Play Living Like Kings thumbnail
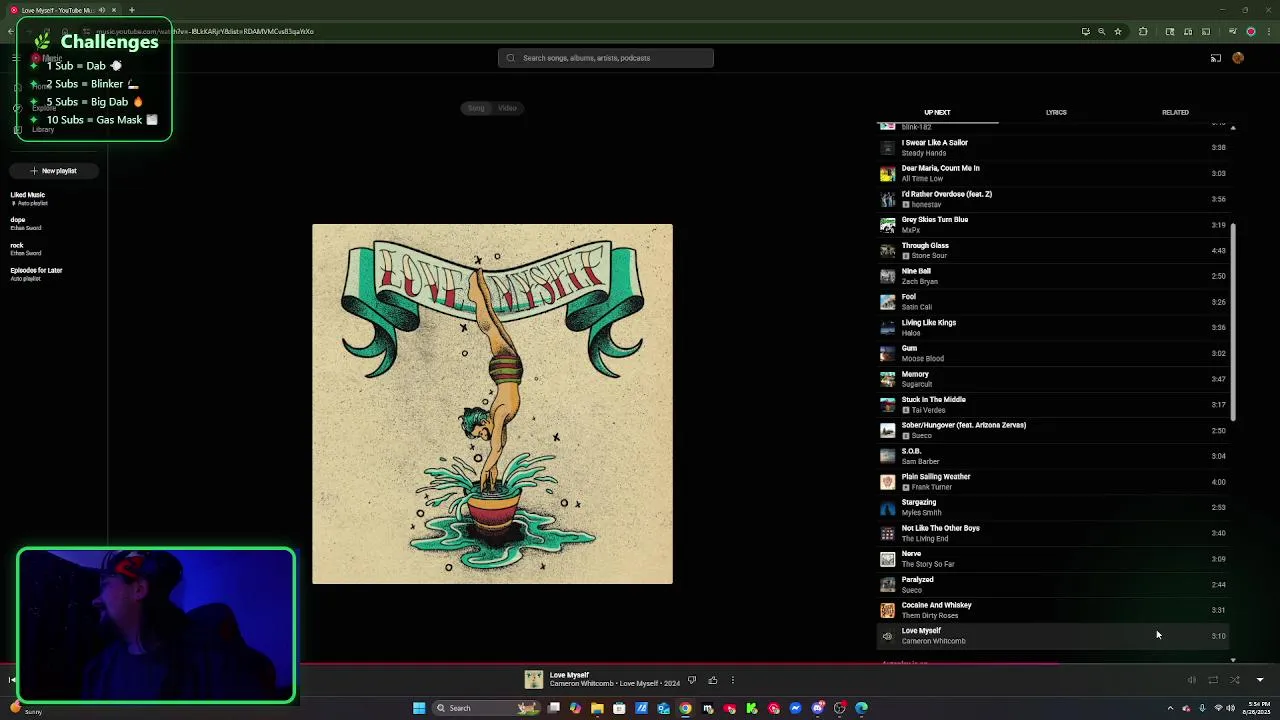Viewport: 1280px width, 720px height. click(x=887, y=327)
